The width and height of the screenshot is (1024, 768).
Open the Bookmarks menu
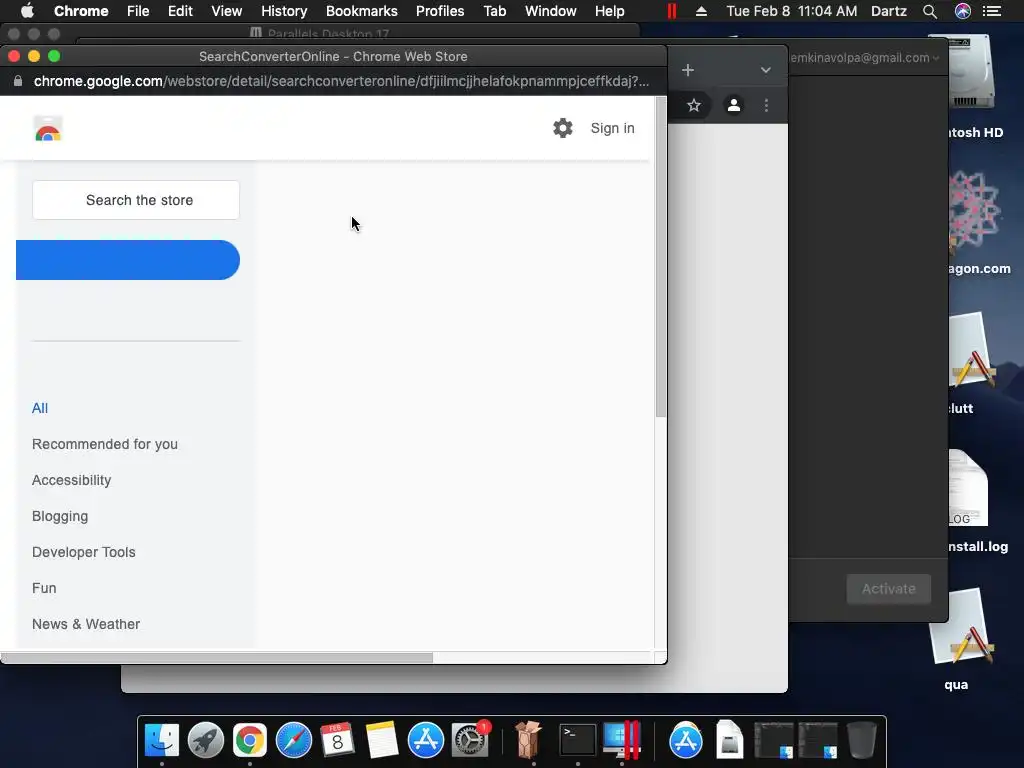click(361, 11)
